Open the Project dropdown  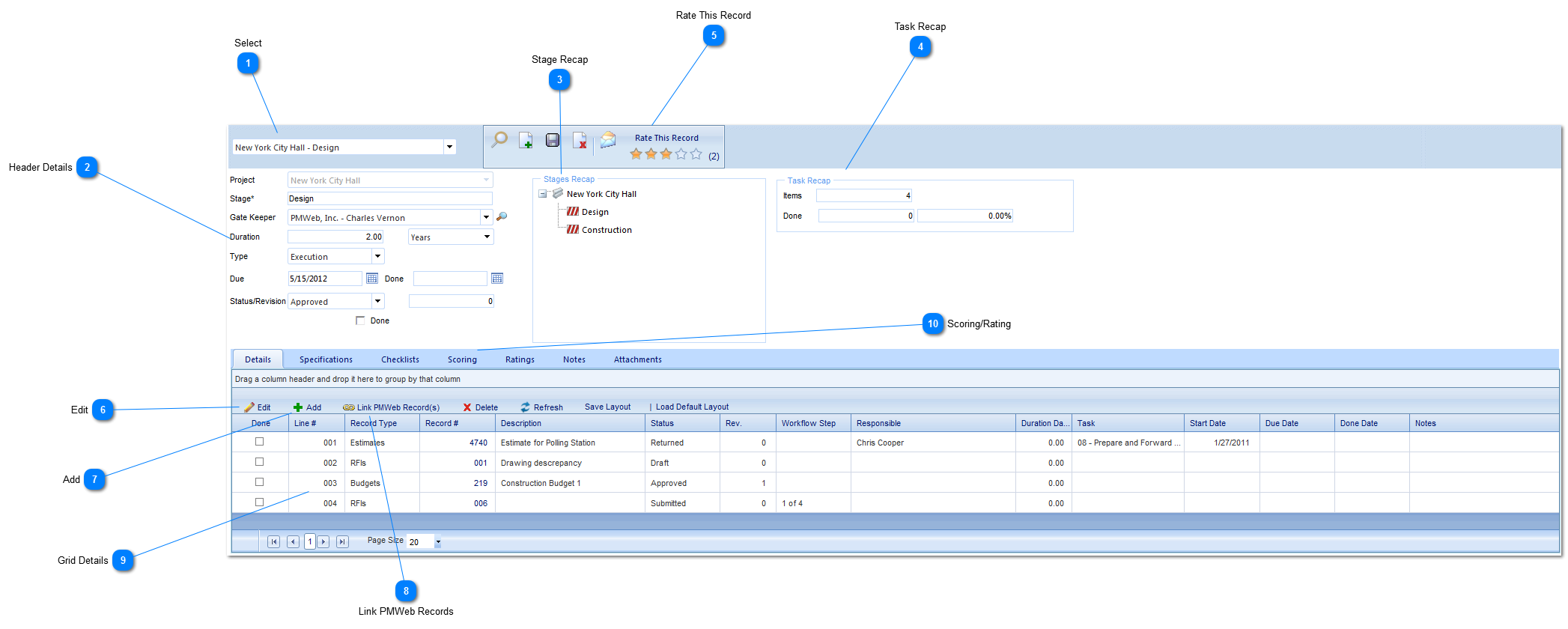(x=486, y=180)
